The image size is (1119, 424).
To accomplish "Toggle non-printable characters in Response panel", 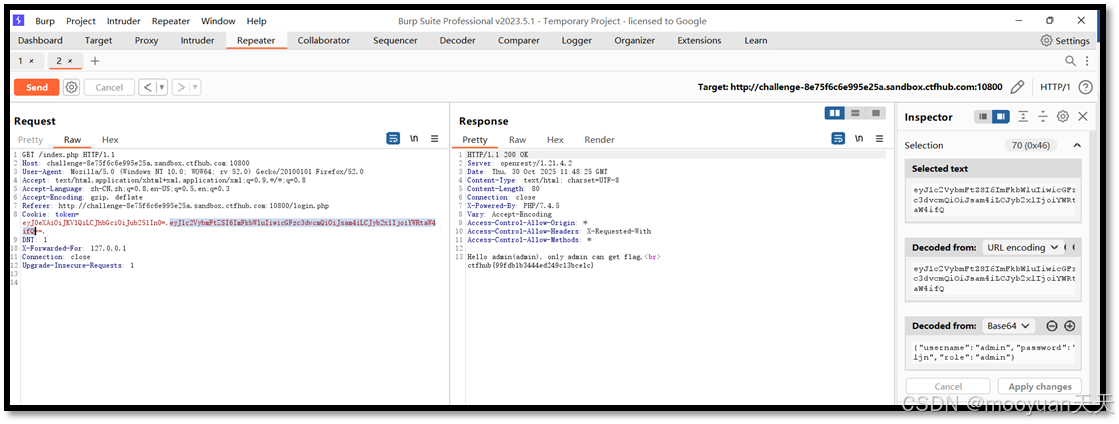I will coord(859,138).
